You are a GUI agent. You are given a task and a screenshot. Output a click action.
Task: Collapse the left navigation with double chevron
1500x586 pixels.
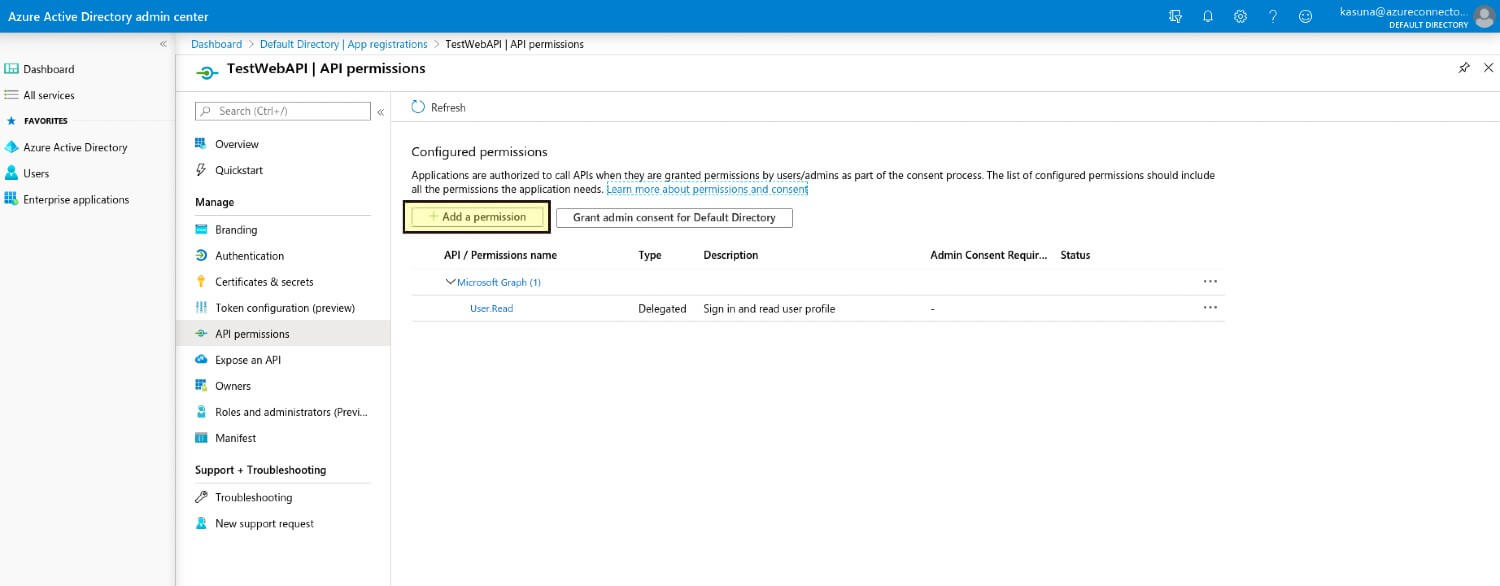[x=380, y=112]
